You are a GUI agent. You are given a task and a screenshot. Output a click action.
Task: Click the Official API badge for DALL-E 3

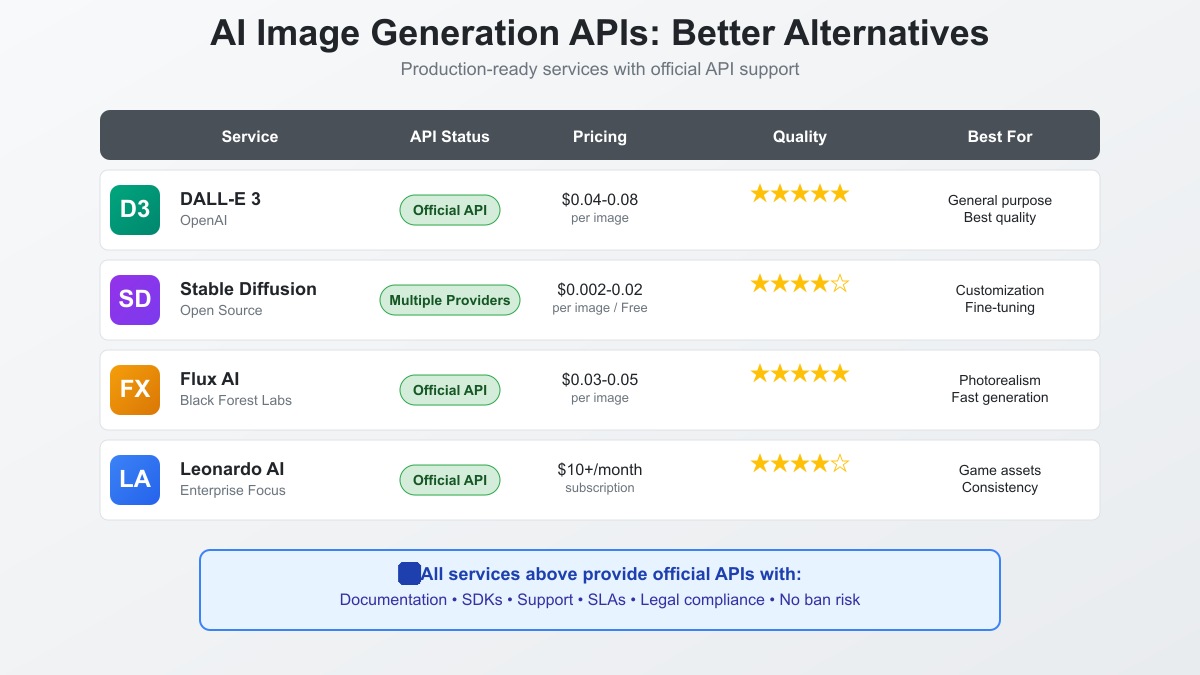click(450, 210)
